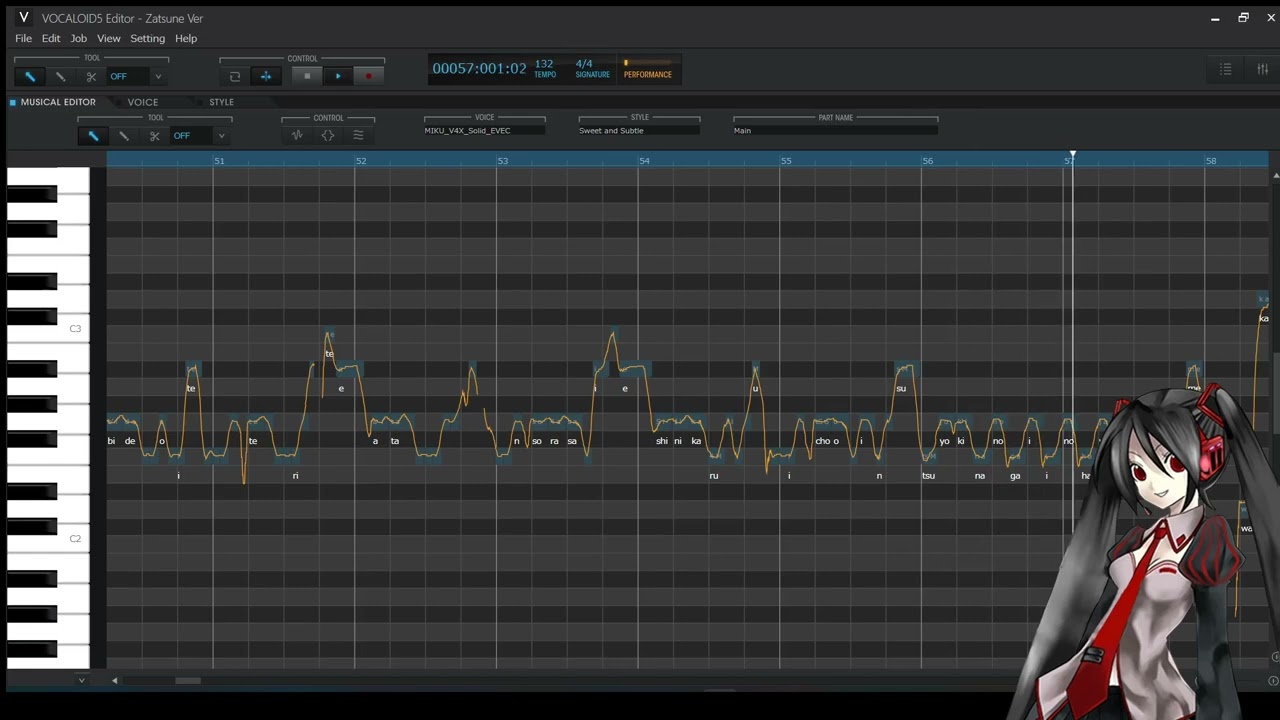Click the Performance meter

[x=648, y=69]
